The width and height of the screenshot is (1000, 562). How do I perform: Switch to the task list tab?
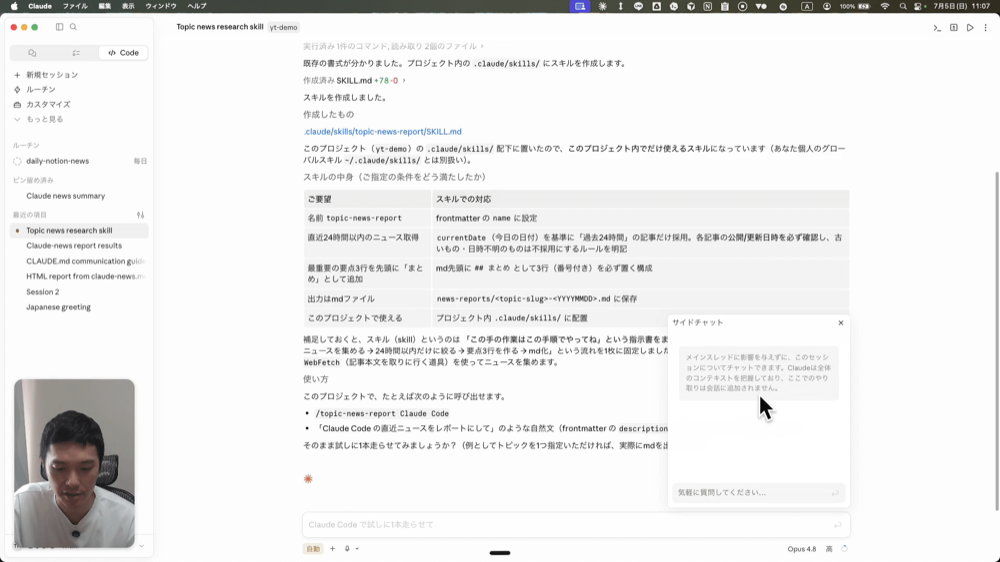76,53
